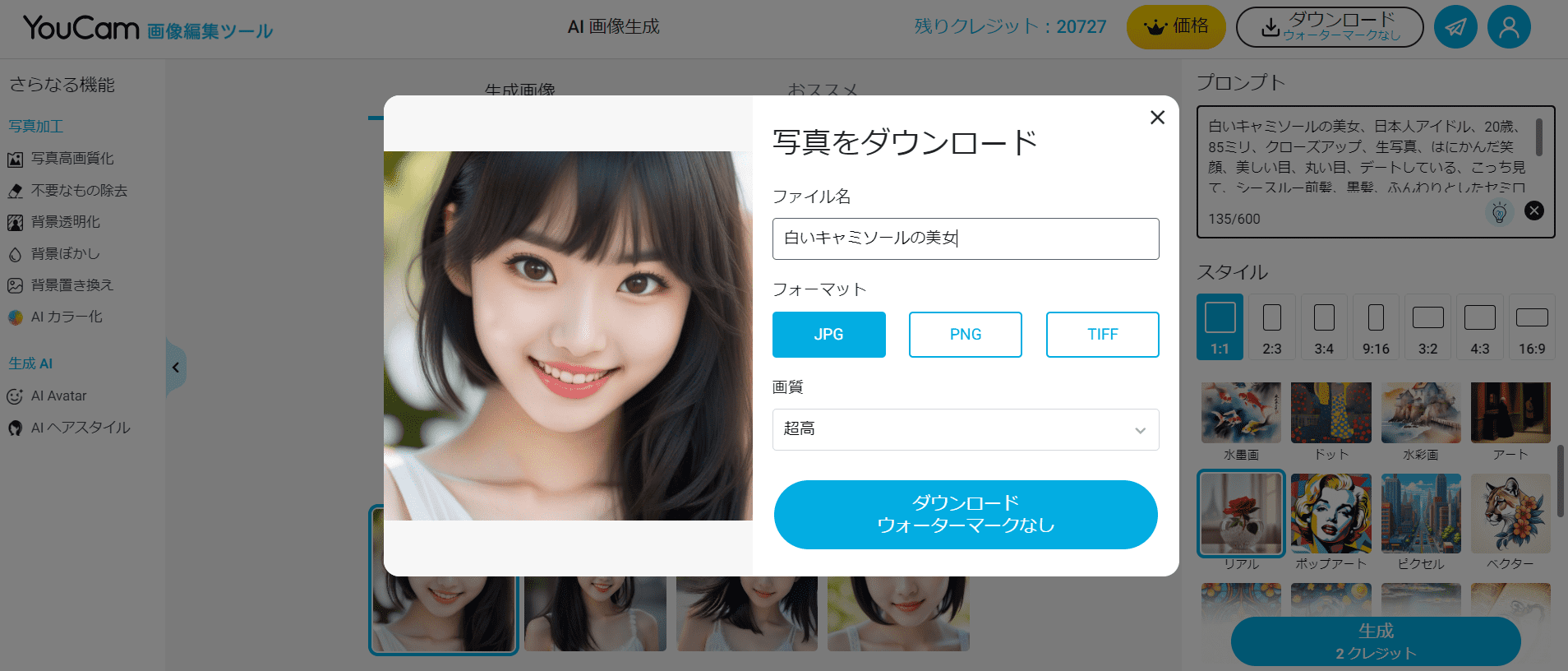Select 3:4 aspect ratio
Image resolution: width=1568 pixels, height=671 pixels.
[x=1324, y=326]
